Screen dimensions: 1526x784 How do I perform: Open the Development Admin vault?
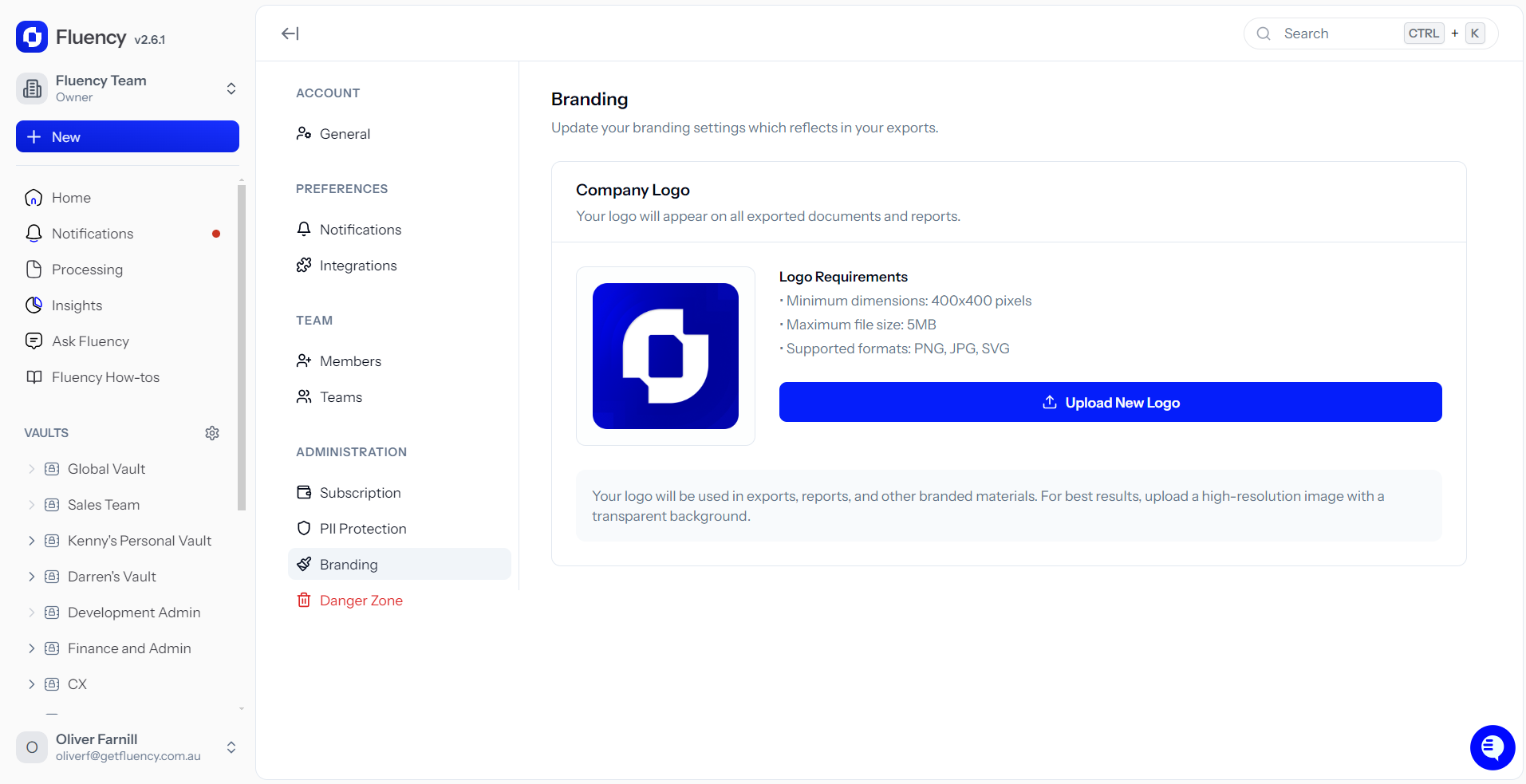(x=134, y=613)
